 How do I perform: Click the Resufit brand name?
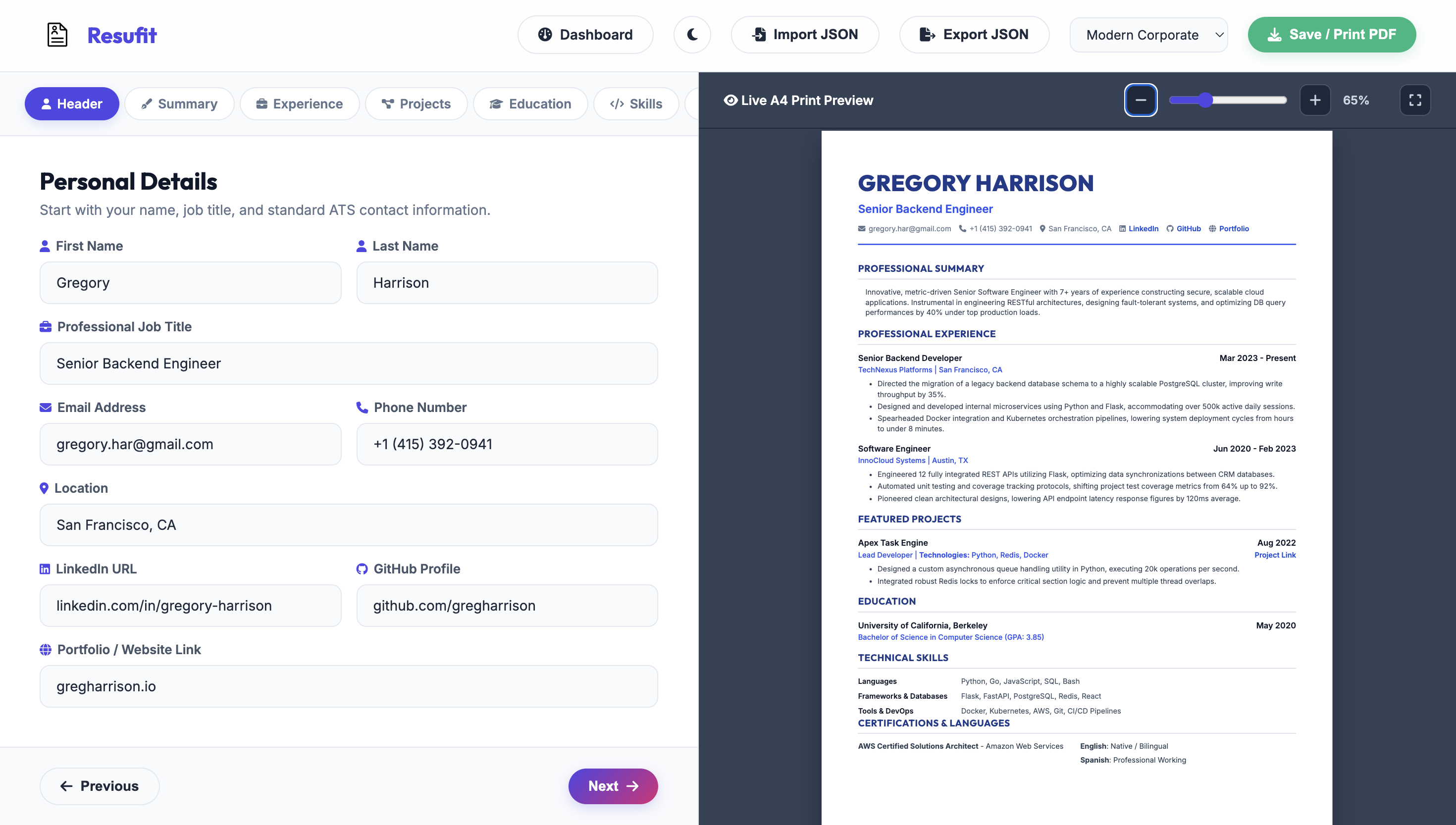[122, 36]
